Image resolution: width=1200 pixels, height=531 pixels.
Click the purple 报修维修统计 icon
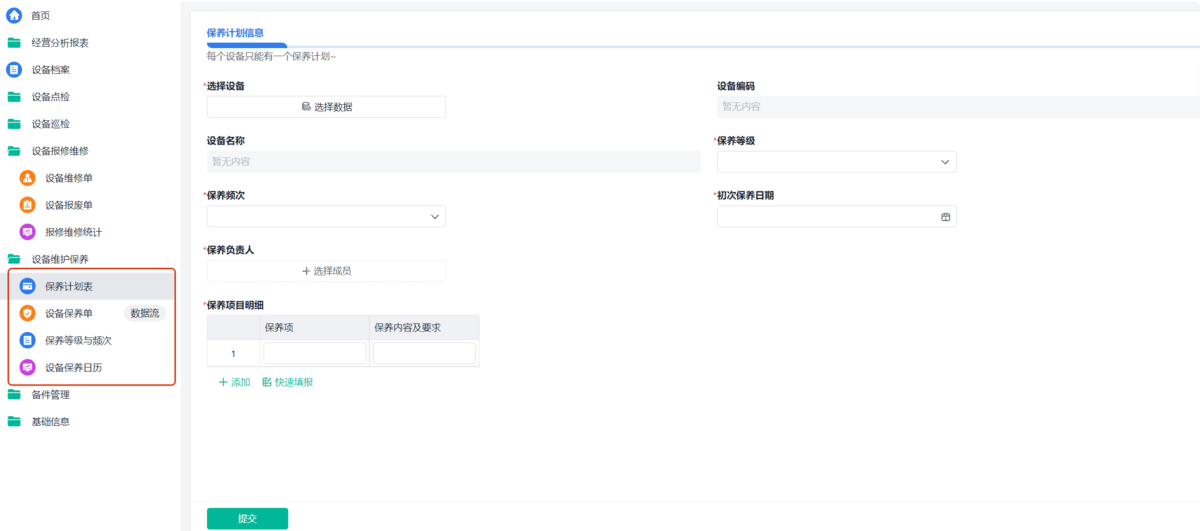point(28,232)
